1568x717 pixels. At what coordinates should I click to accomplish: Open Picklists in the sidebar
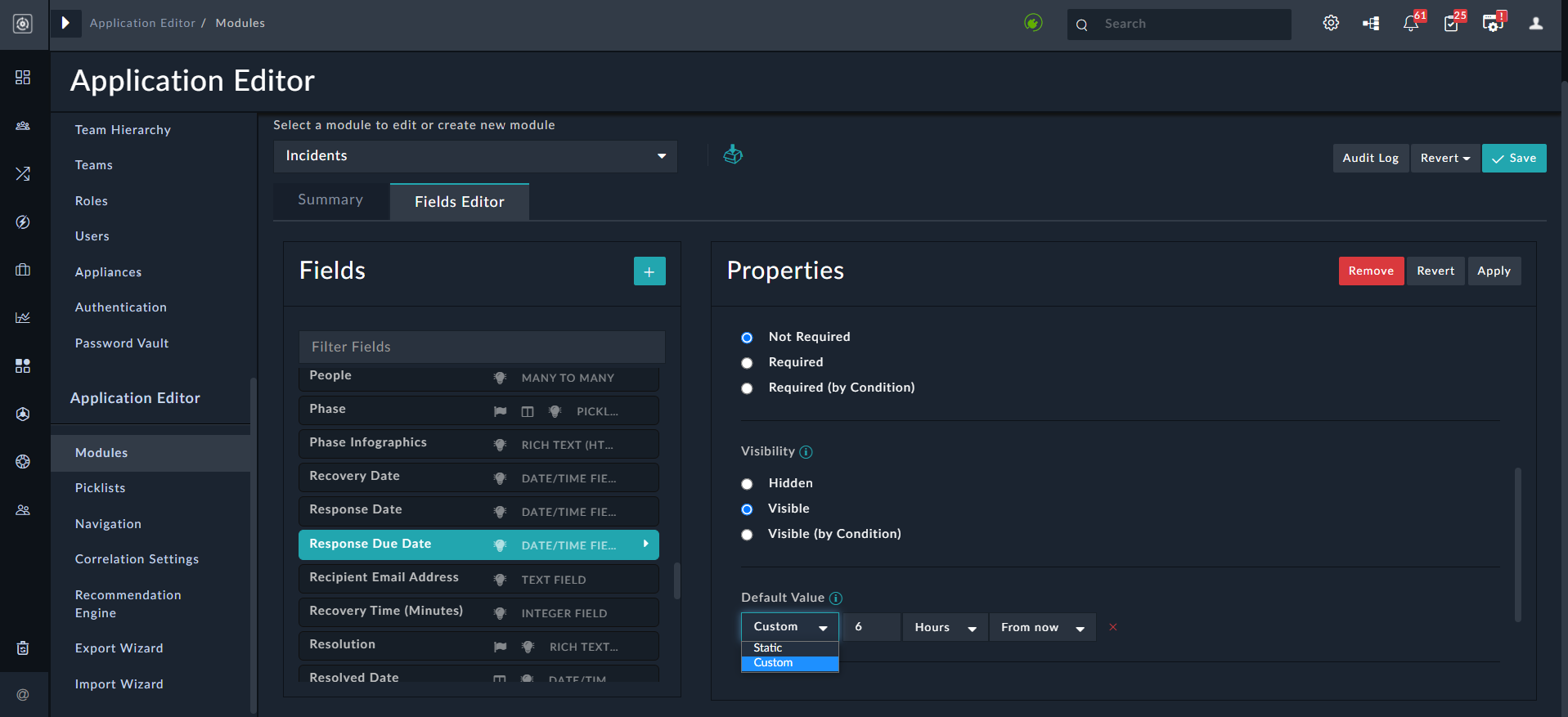click(101, 488)
